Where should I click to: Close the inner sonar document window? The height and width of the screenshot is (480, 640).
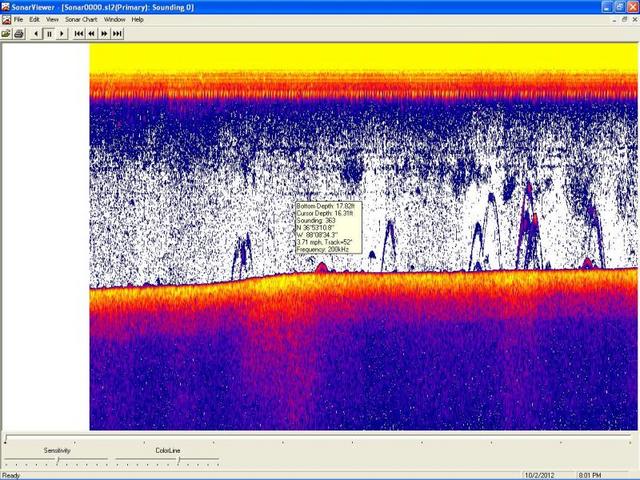[x=635, y=20]
